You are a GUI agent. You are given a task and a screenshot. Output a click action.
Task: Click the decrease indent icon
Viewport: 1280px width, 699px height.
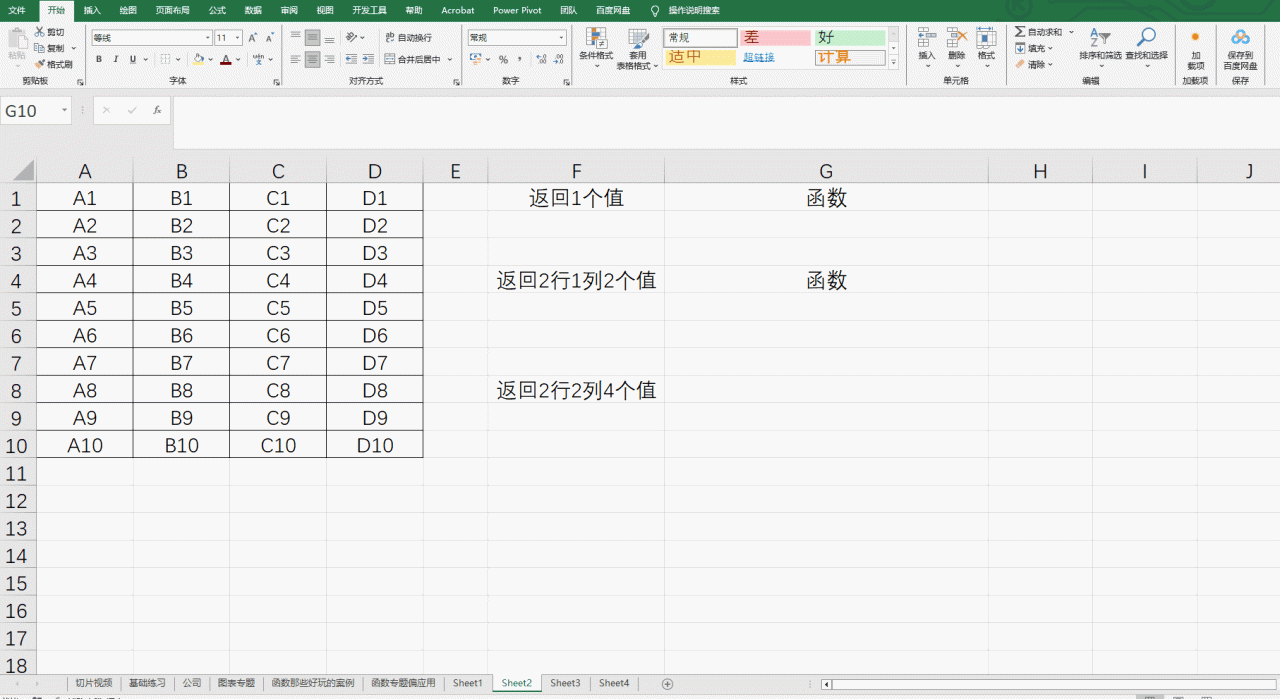pos(351,60)
